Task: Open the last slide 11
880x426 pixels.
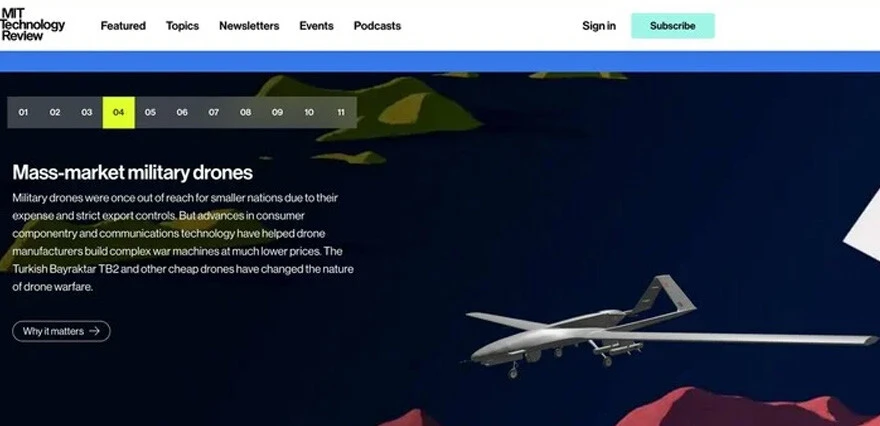Action: click(x=341, y=112)
